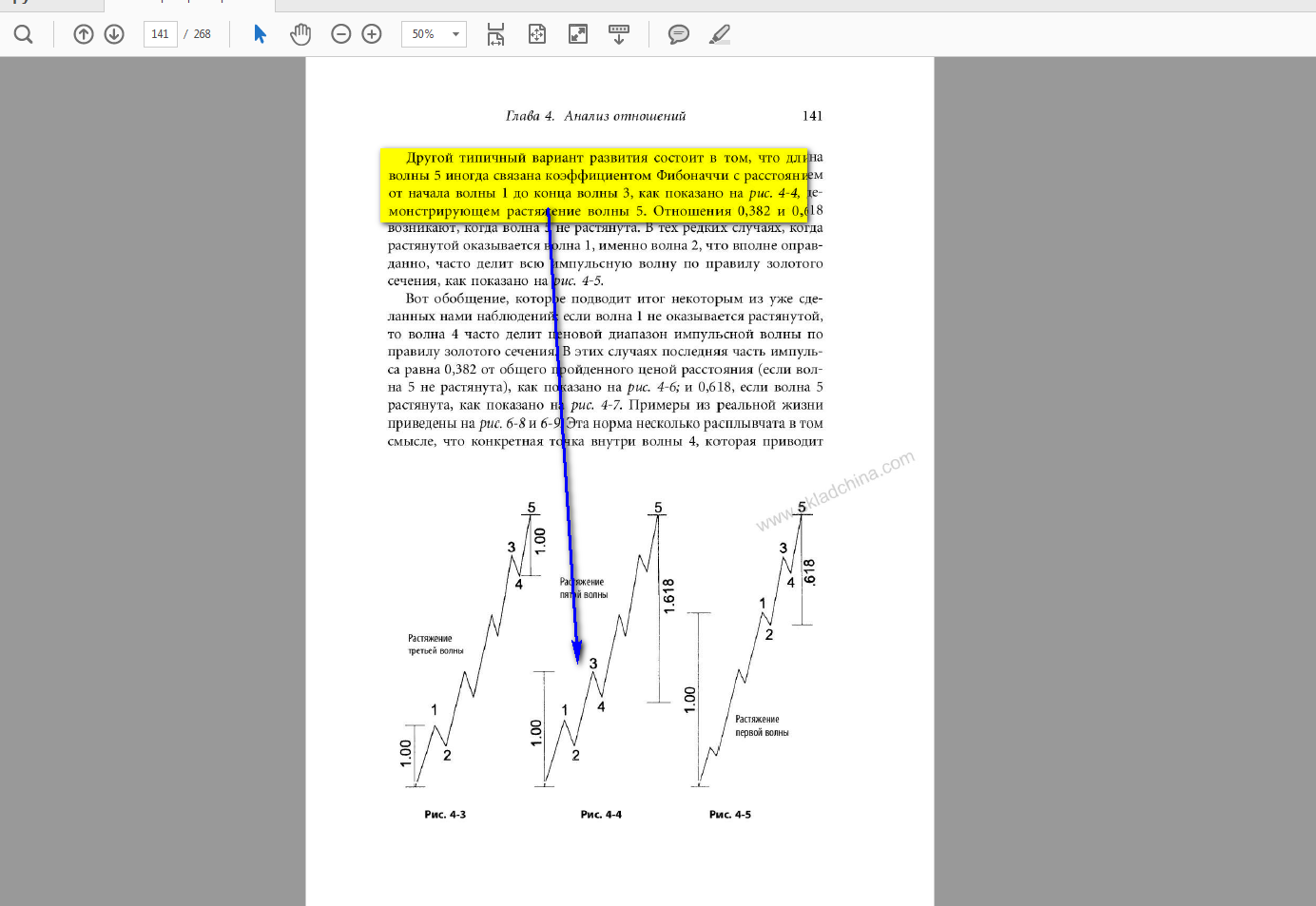
Task: Zoom out with the minus button
Action: tap(341, 34)
